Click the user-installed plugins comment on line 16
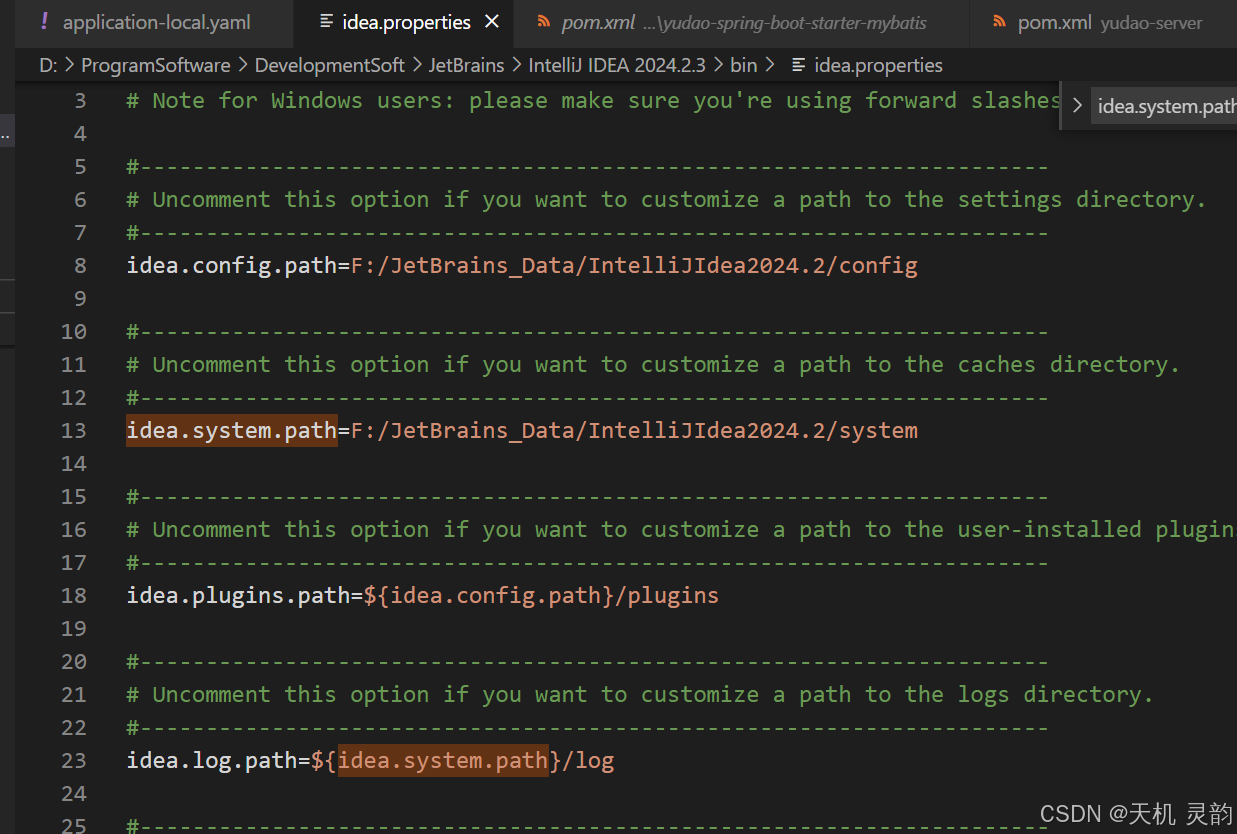The height and width of the screenshot is (834, 1237). (681, 529)
